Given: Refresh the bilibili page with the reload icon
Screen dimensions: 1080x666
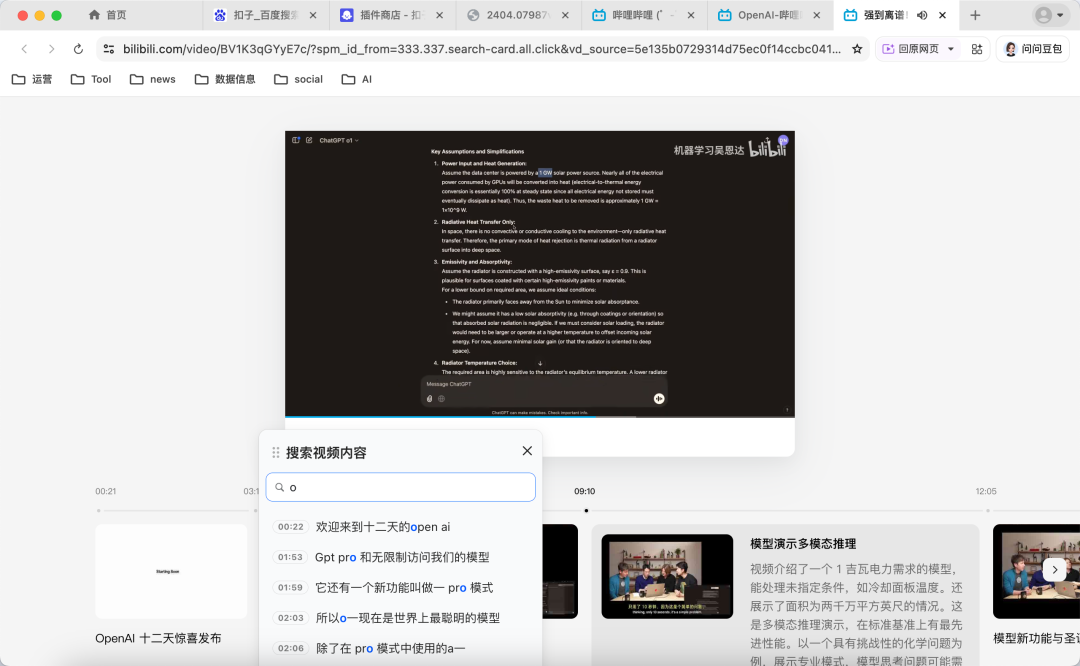Looking at the screenshot, I should coord(78,47).
